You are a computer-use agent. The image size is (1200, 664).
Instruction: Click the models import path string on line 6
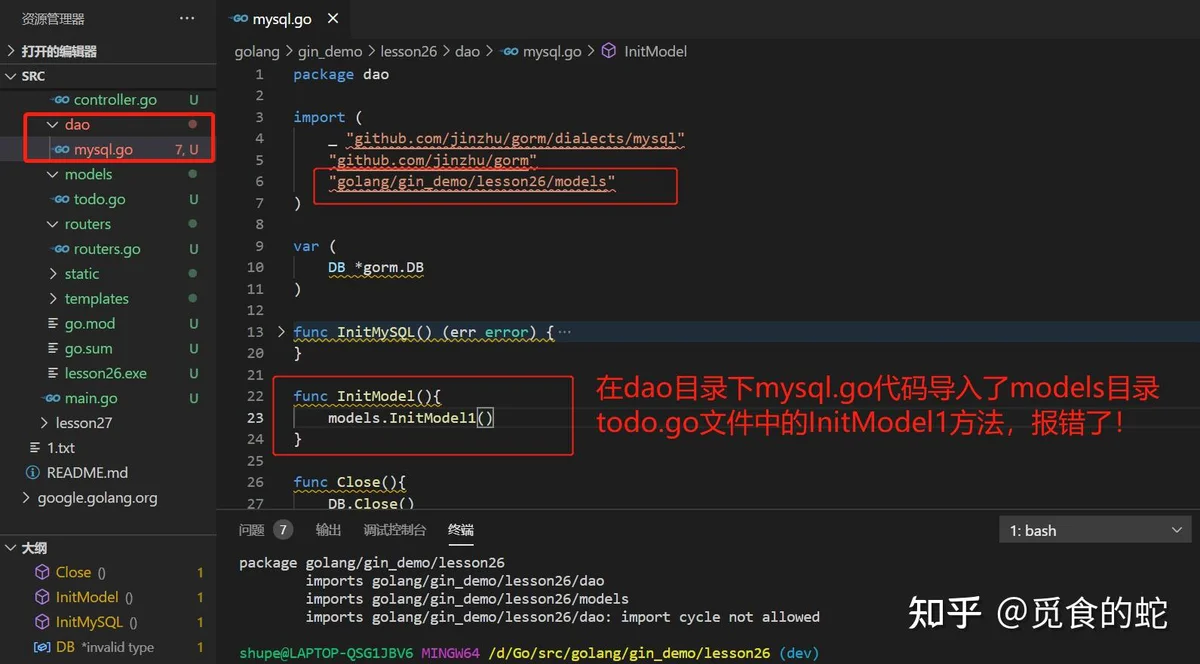coord(472,182)
